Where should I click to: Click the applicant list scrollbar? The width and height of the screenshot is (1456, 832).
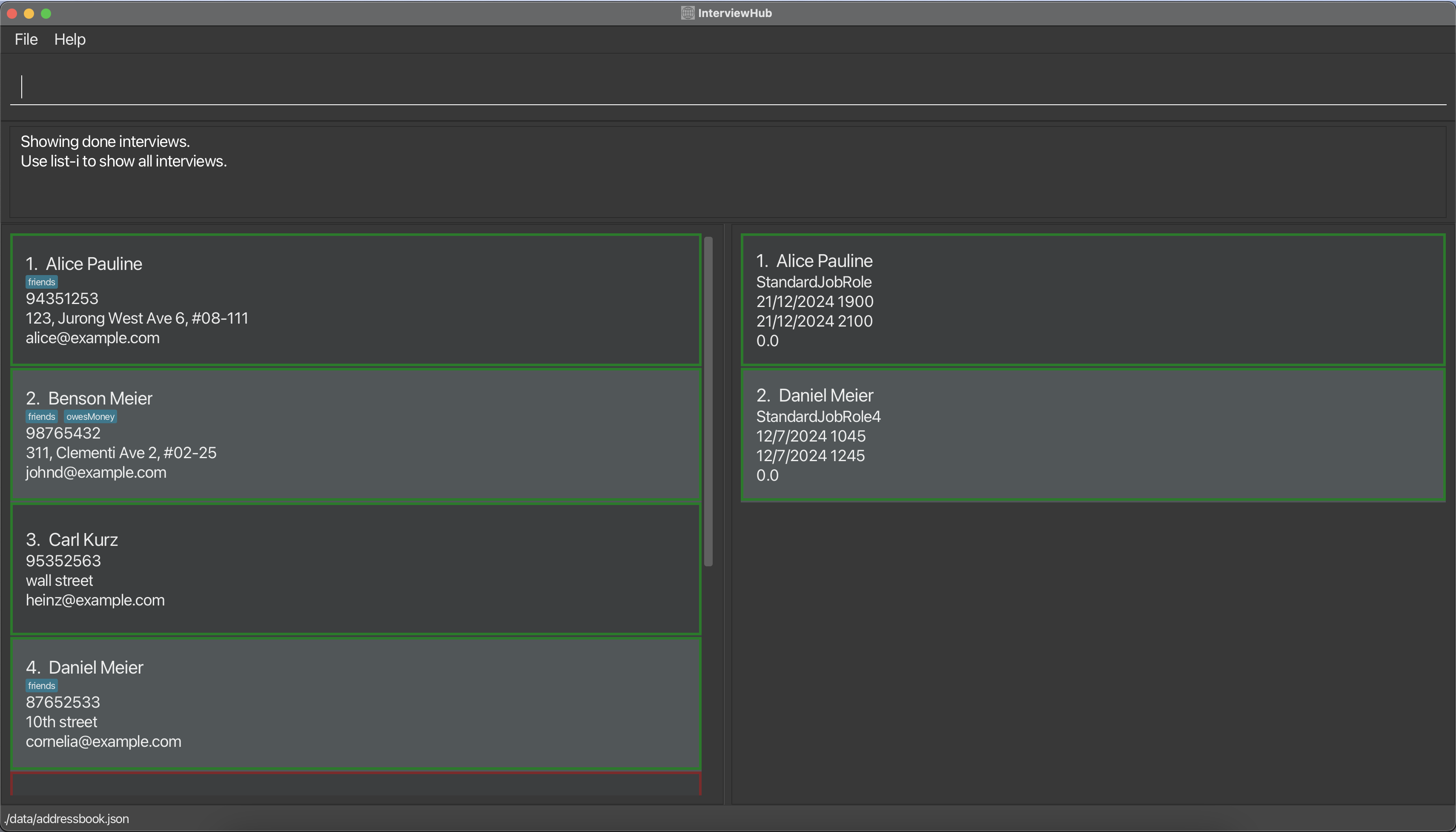708,401
